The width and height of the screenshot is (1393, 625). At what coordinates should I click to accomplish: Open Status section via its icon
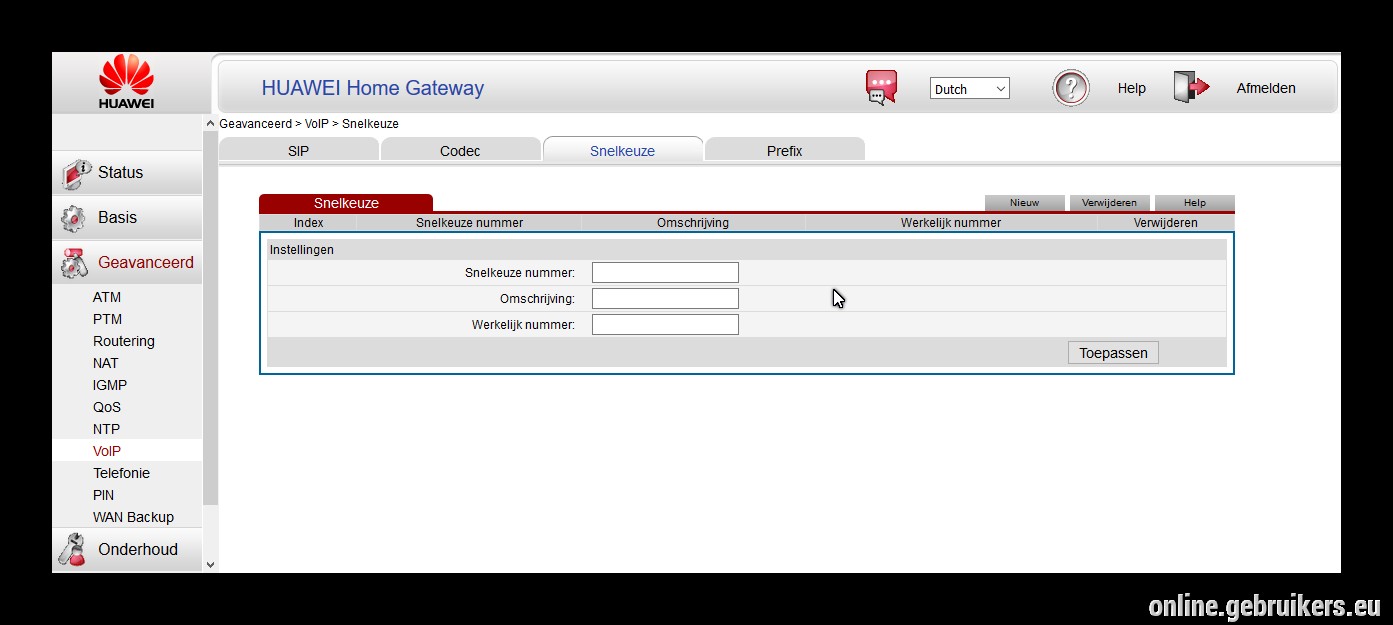click(76, 173)
